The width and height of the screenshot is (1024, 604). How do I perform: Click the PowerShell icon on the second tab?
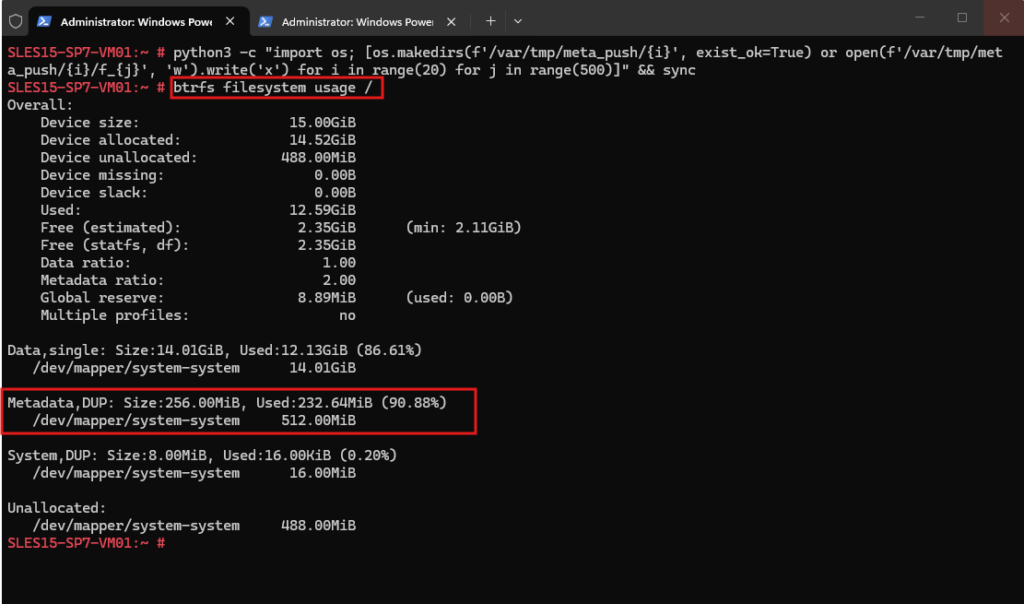pyautogui.click(x=265, y=22)
